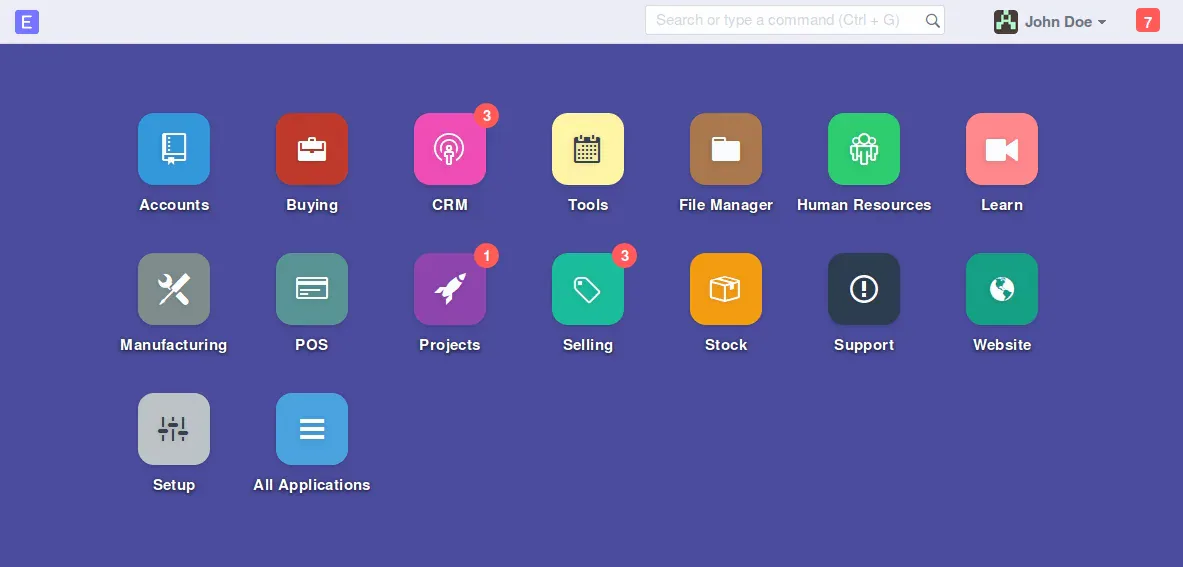
Task: Launch the CRM module icon
Action: pyautogui.click(x=450, y=149)
